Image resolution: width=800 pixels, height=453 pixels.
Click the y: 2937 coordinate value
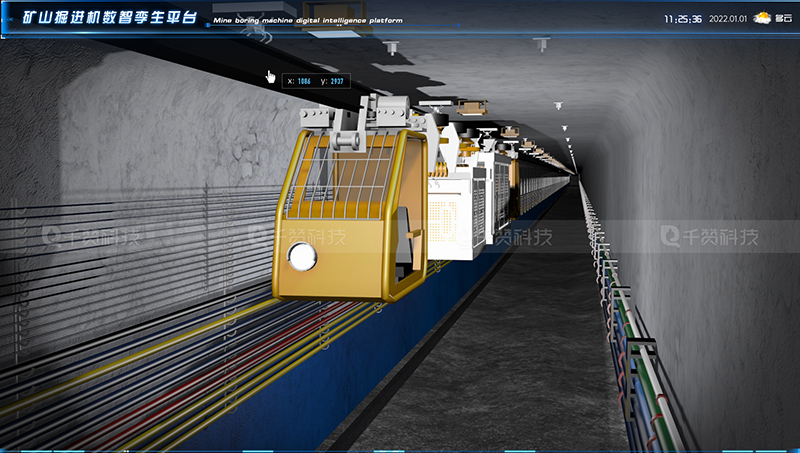click(333, 80)
